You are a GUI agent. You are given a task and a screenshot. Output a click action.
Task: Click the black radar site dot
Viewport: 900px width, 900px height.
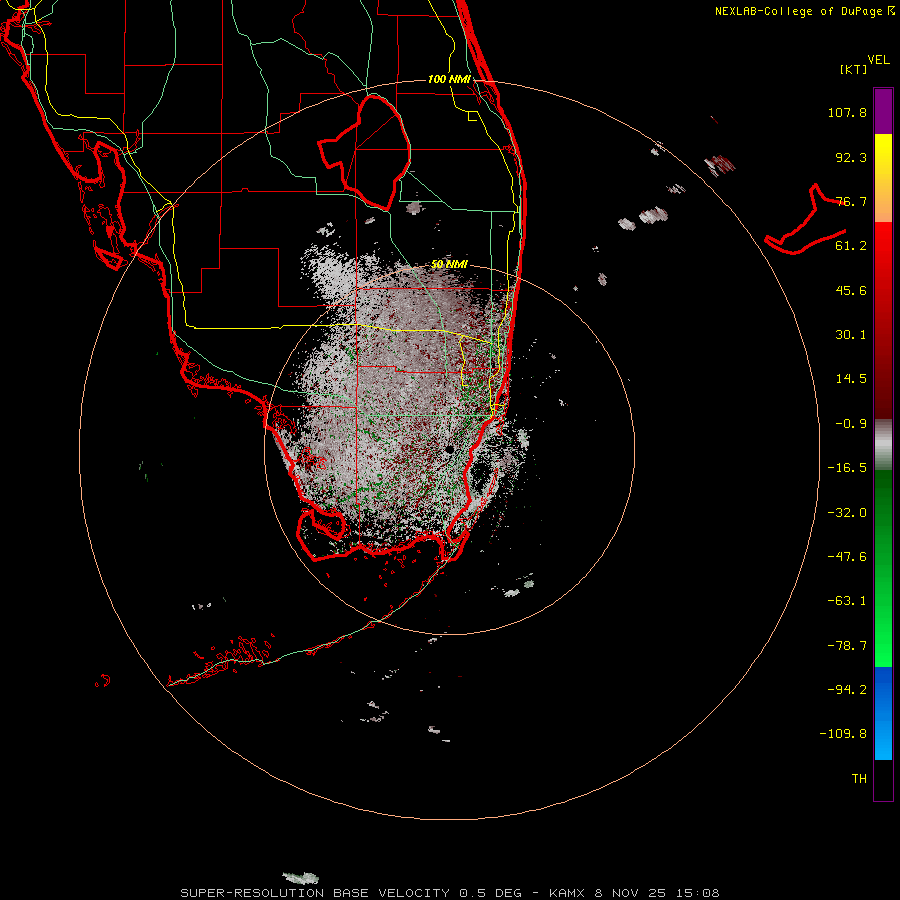click(x=449, y=449)
